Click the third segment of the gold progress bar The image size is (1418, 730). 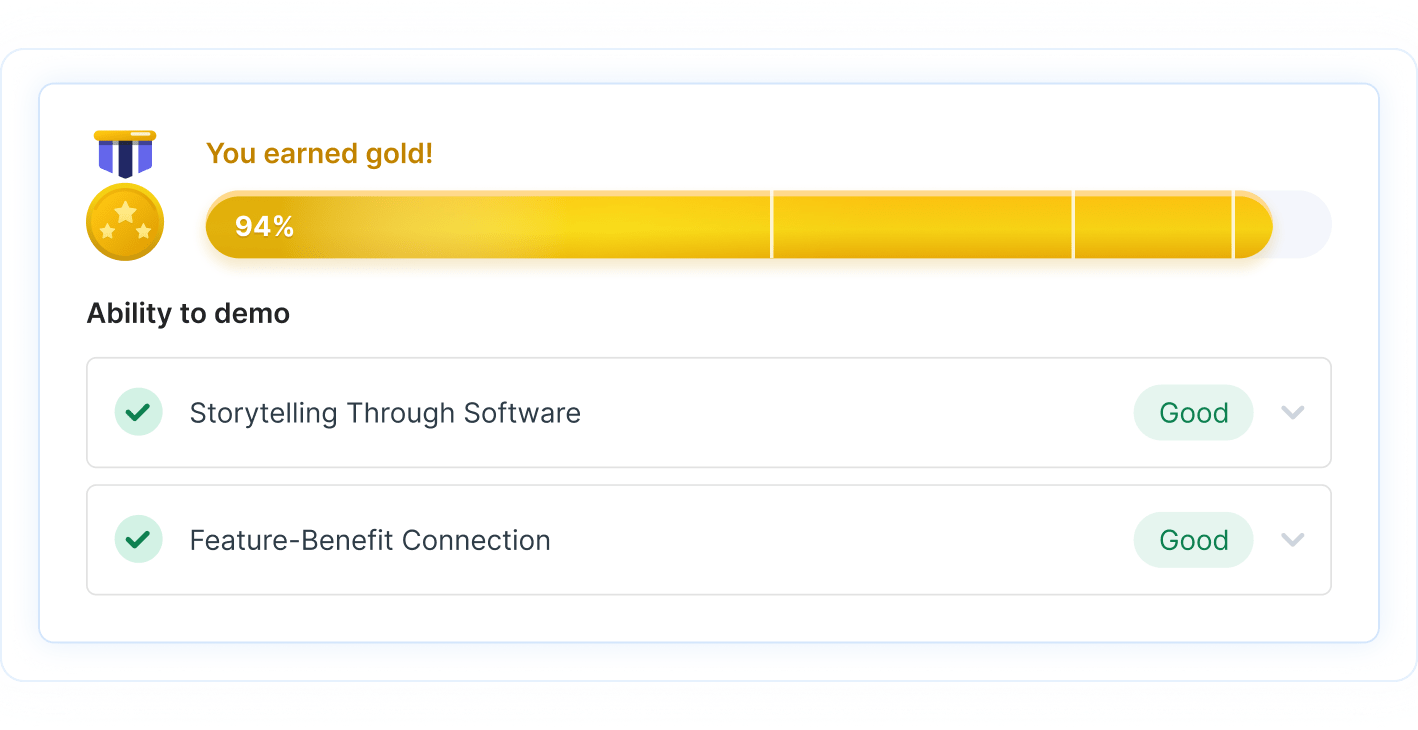click(1153, 225)
